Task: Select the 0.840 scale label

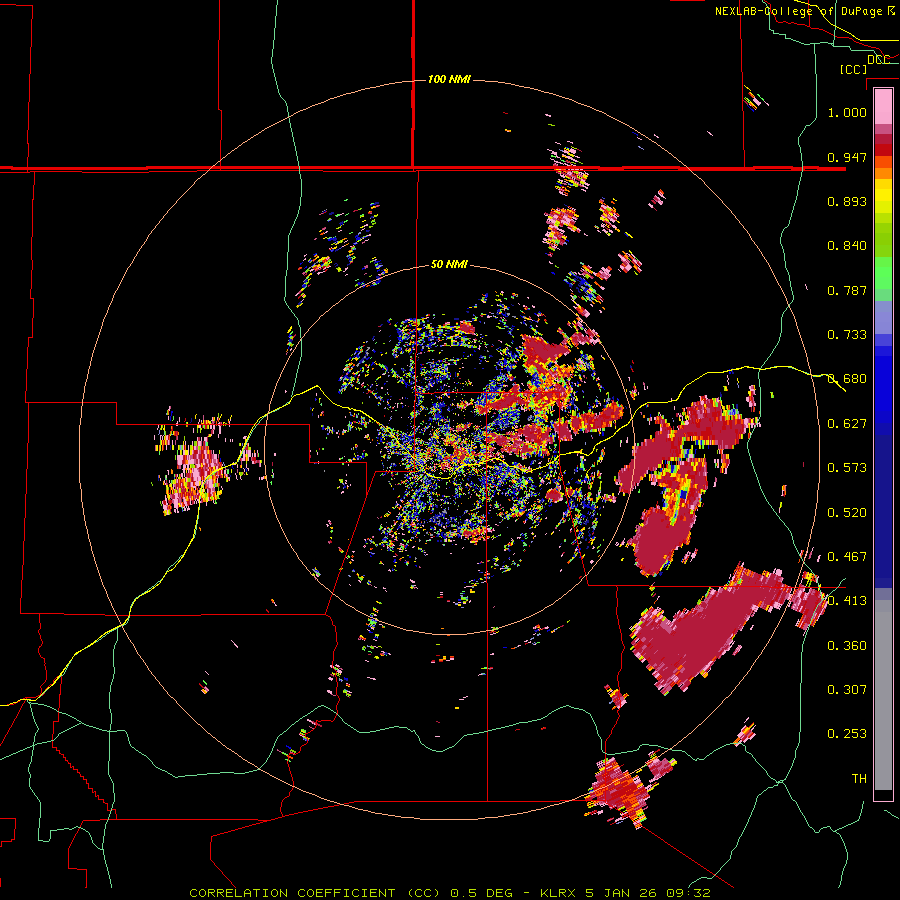Action: [x=847, y=246]
